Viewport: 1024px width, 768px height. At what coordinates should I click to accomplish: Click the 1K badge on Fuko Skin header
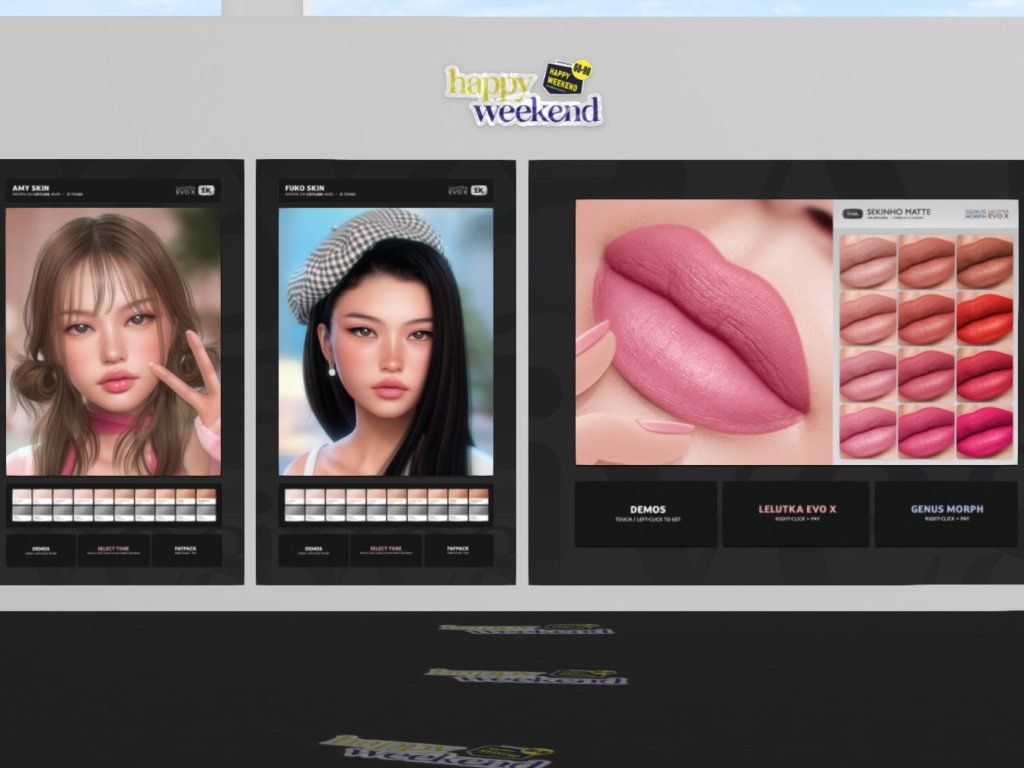click(x=478, y=190)
